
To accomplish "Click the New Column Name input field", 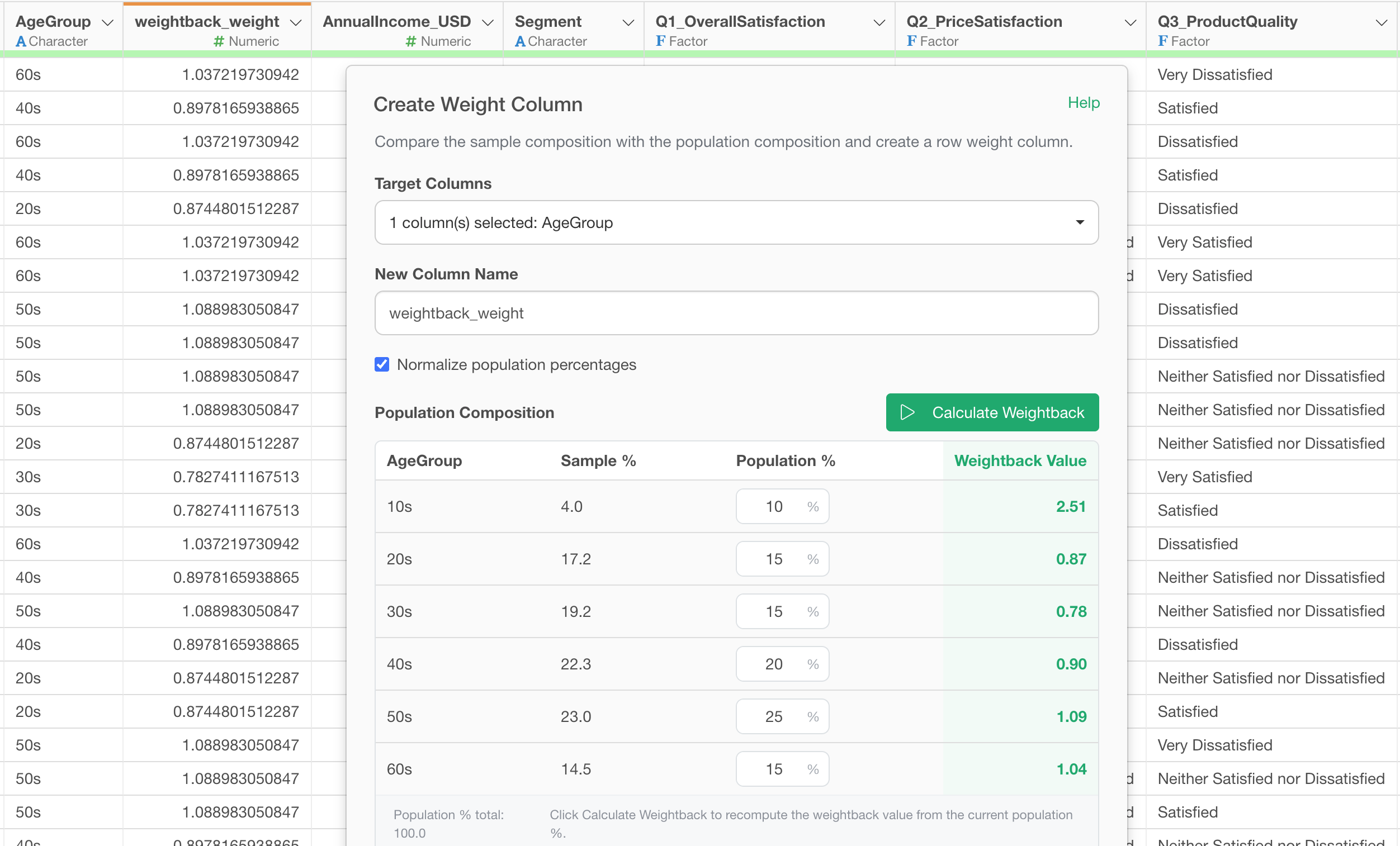I will click(x=736, y=313).
